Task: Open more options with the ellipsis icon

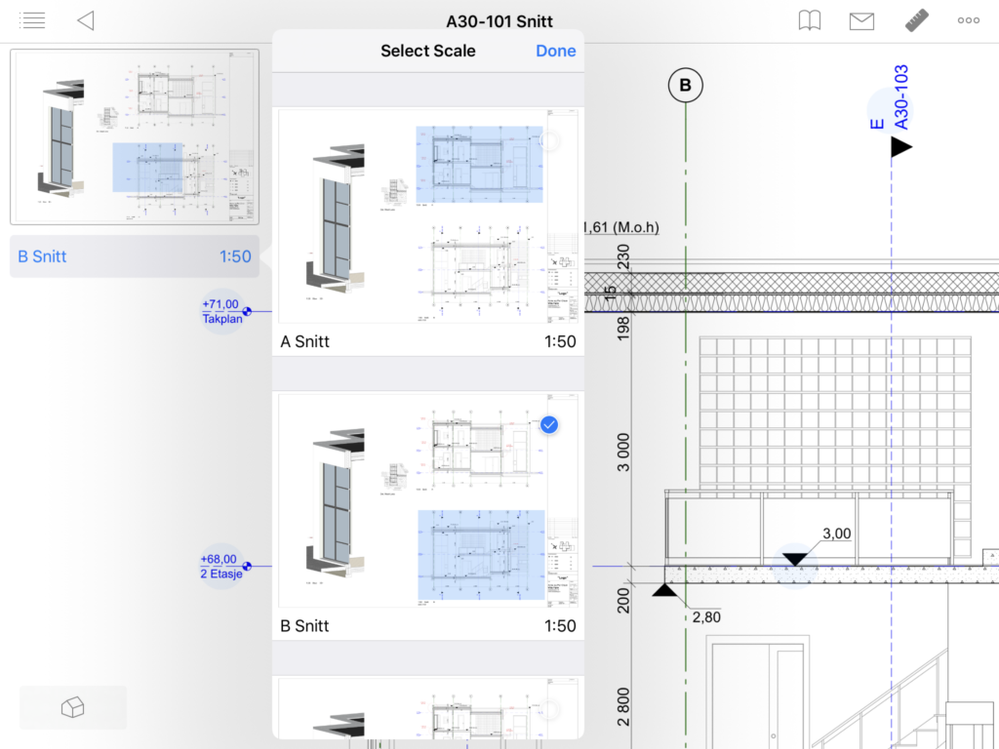Action: (x=967, y=20)
